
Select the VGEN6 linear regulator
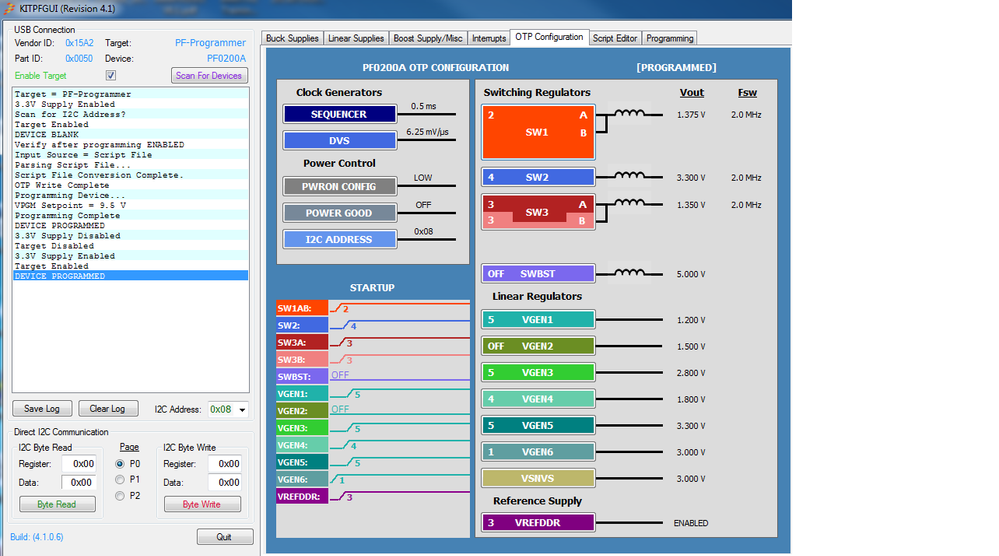(x=538, y=452)
